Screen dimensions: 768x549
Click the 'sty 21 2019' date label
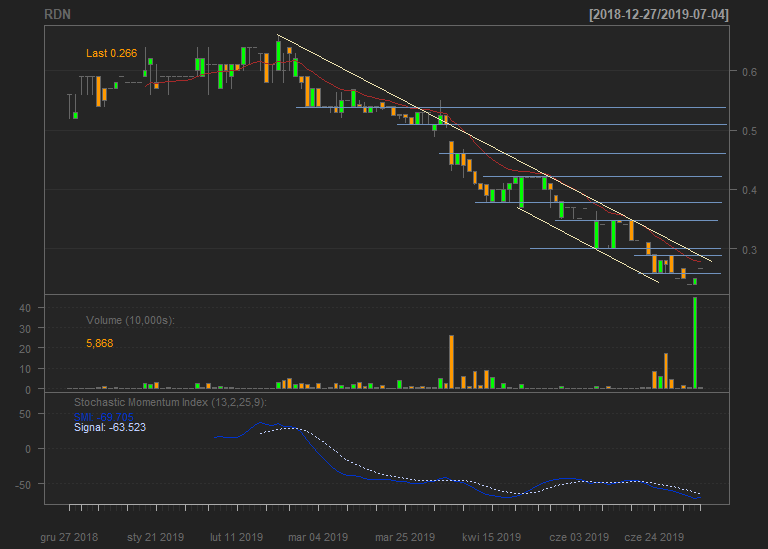(x=156, y=537)
